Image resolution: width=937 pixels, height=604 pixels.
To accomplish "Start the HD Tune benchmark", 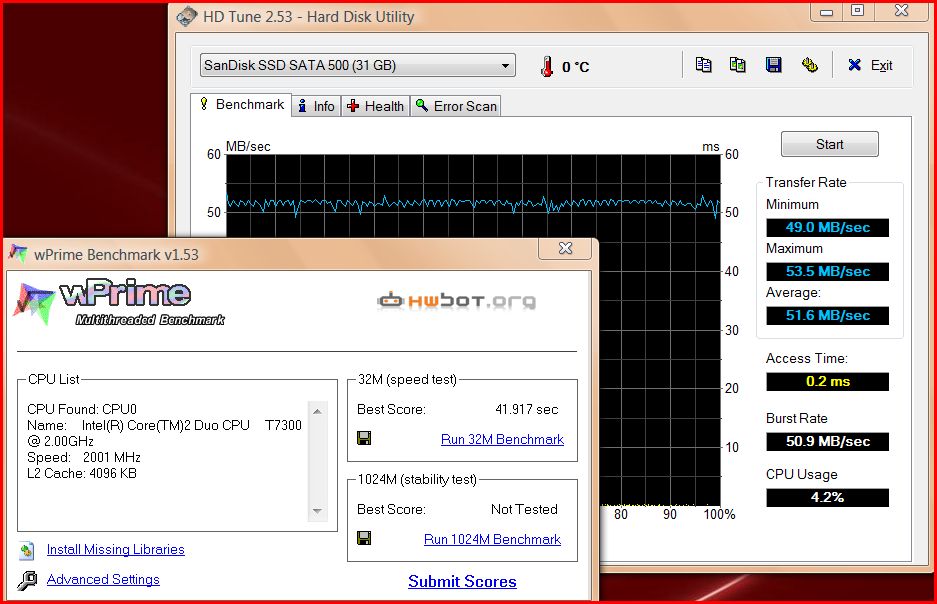I will (829, 144).
